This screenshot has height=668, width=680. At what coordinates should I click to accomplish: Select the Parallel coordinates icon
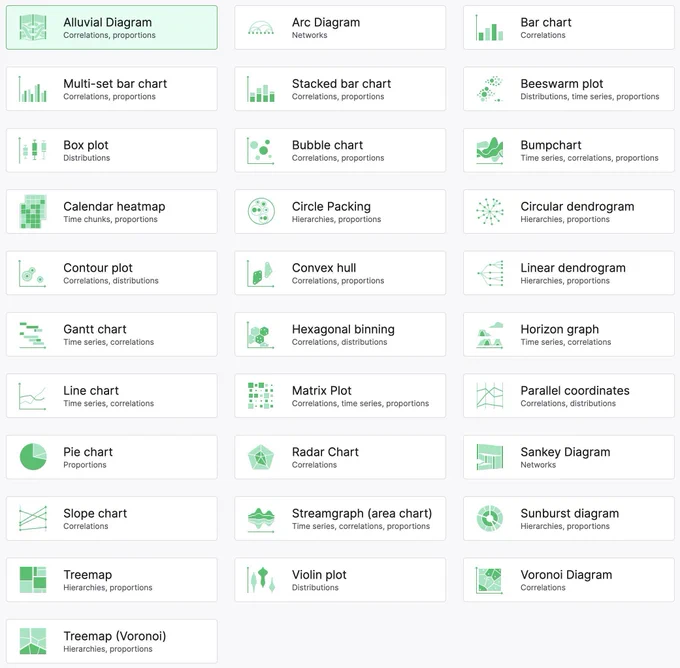[x=490, y=396]
